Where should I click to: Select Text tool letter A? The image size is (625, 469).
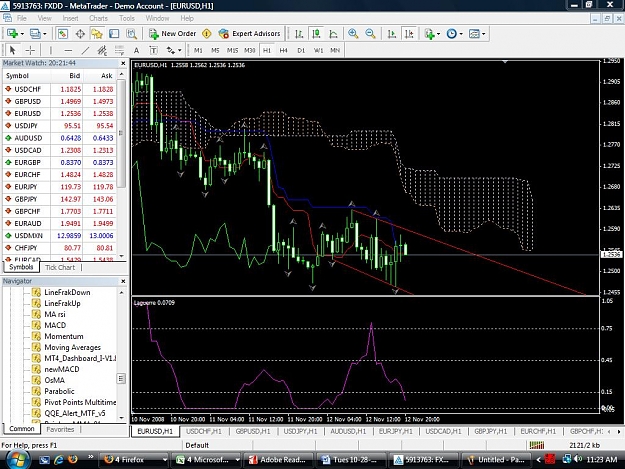pos(136,50)
